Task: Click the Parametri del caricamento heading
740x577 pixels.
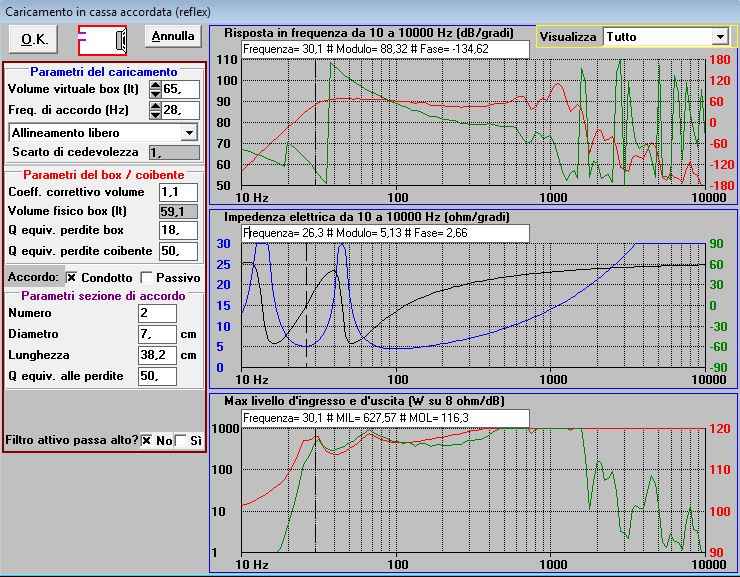Action: click(x=104, y=72)
